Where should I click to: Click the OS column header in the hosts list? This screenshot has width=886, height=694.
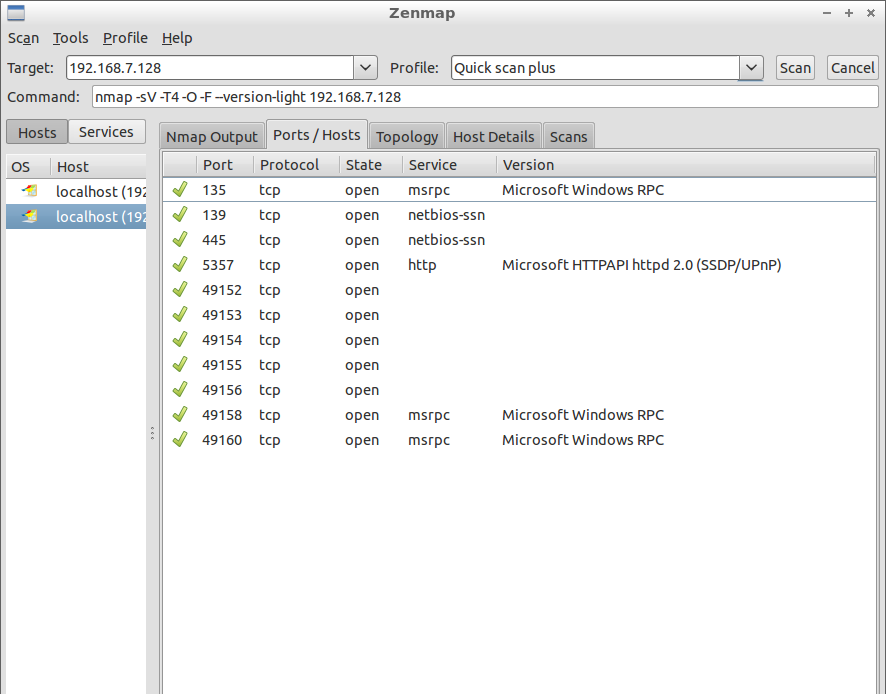pyautogui.click(x=28, y=167)
